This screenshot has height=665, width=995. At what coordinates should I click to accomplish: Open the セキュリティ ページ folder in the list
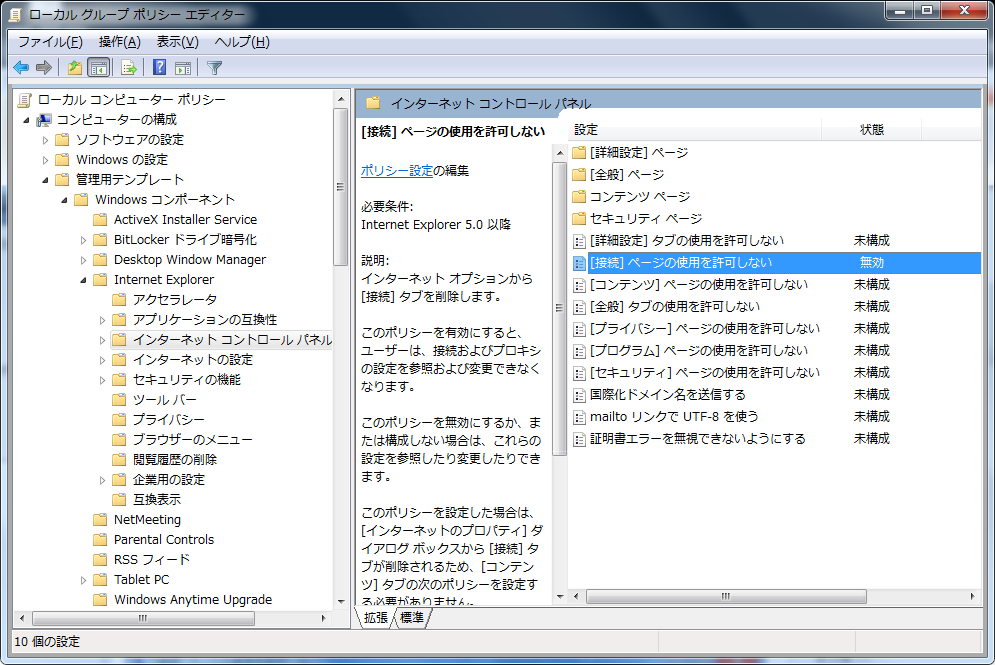(x=645, y=218)
